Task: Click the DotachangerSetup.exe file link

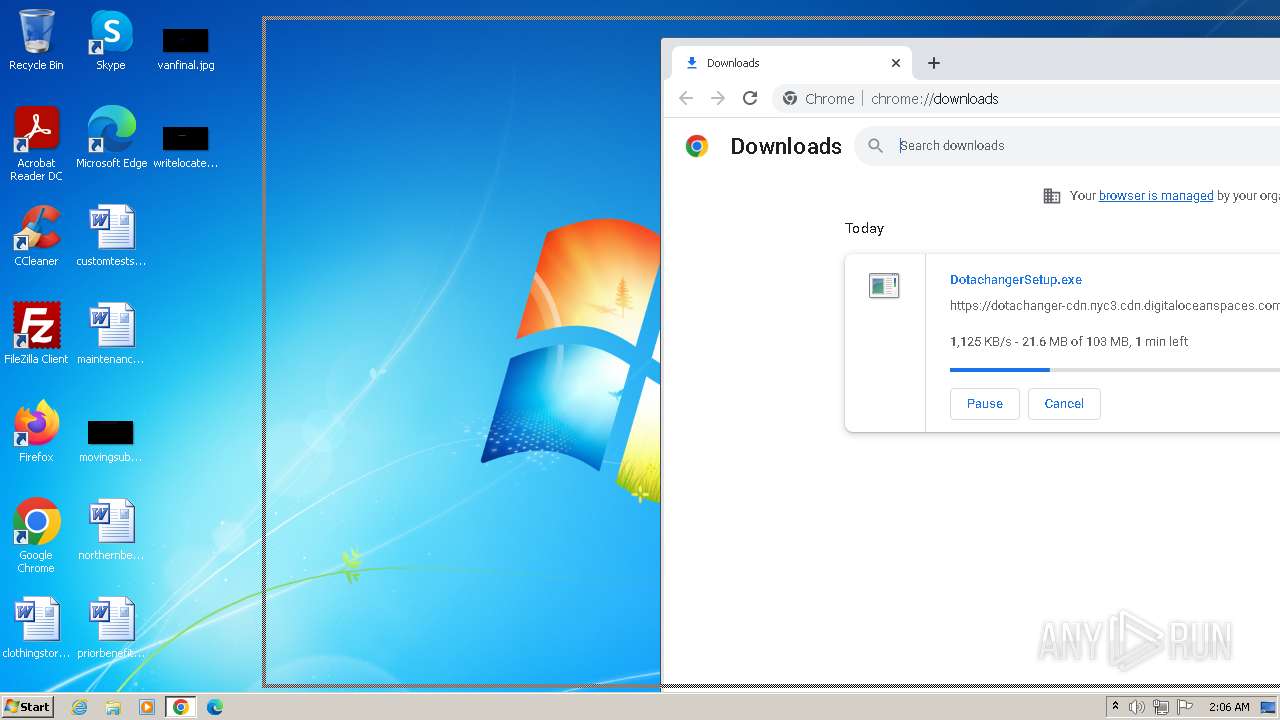Action: [x=1016, y=280]
